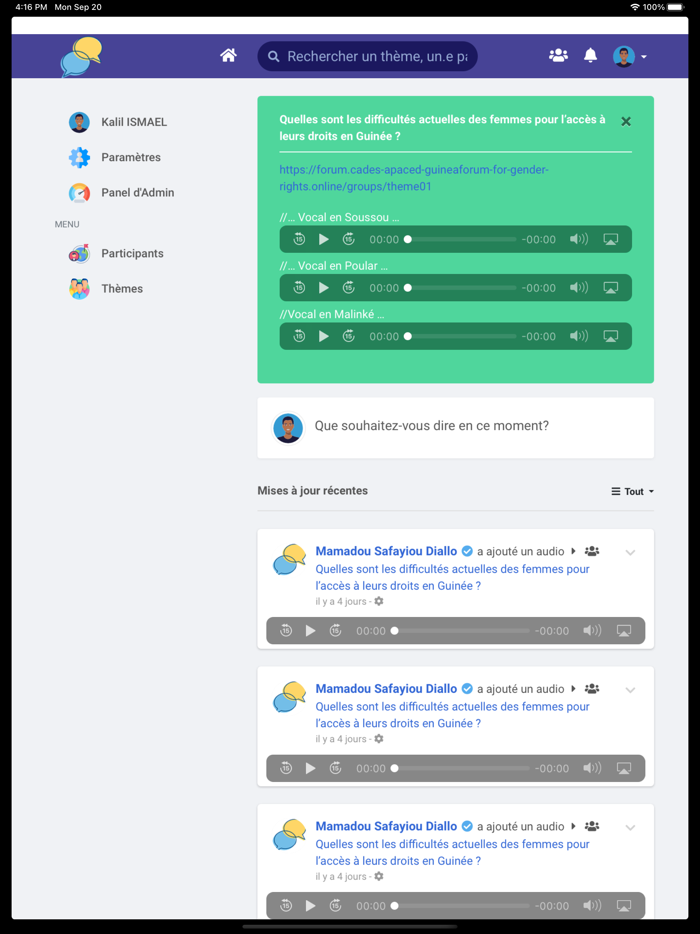Click the Panel d'Admin compass icon
This screenshot has height=934, width=700.
[x=79, y=192]
